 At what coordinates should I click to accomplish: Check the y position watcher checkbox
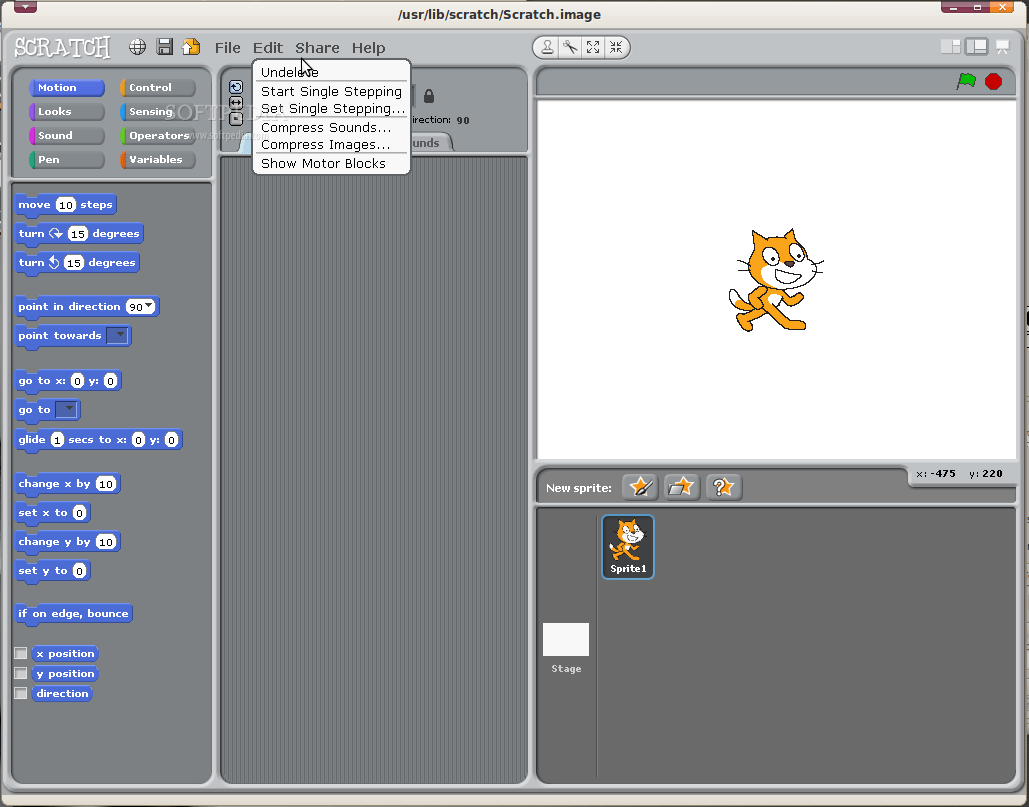click(21, 673)
